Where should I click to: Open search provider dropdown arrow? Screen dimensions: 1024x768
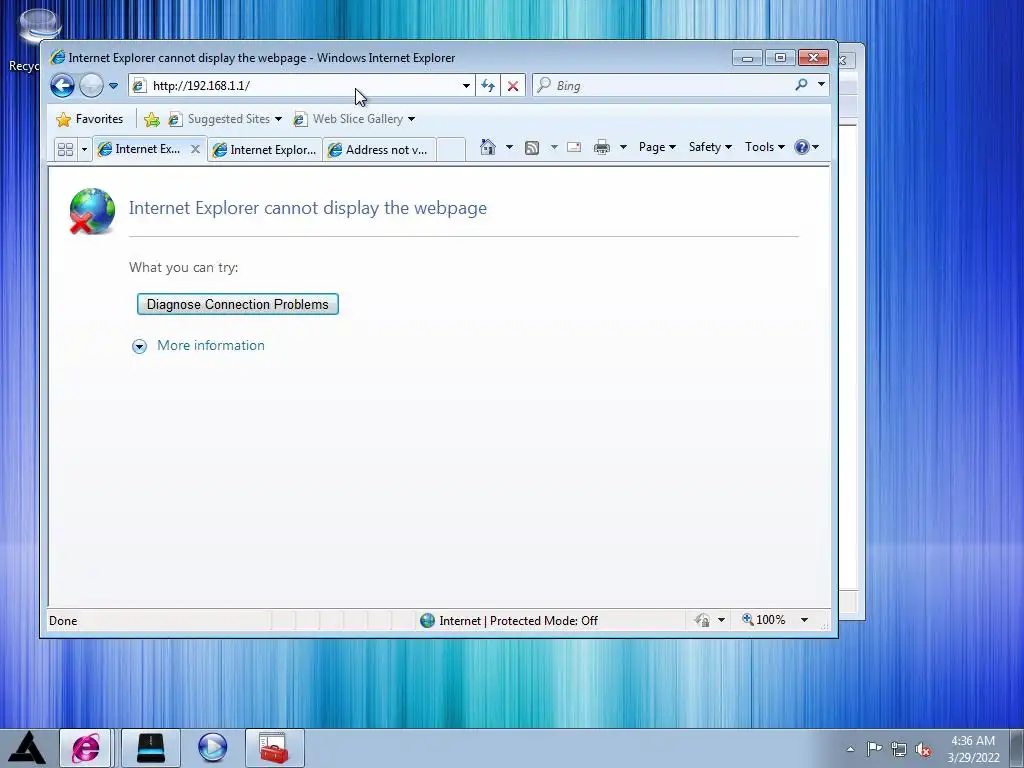click(822, 85)
